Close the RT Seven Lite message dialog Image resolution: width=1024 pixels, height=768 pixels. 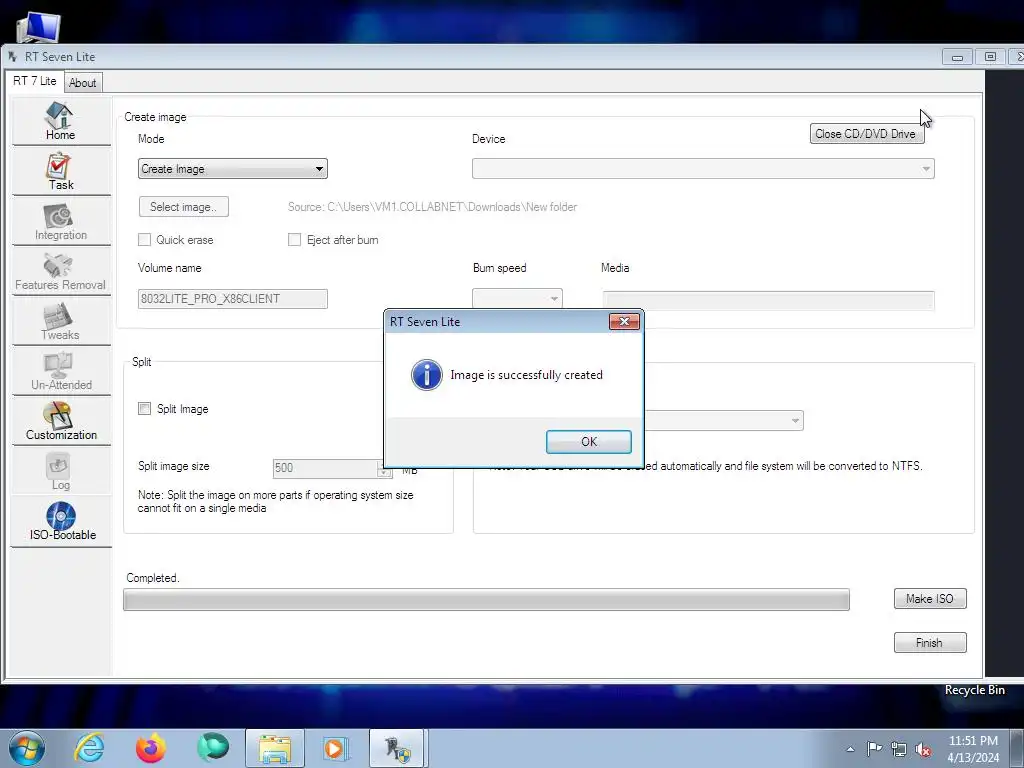(x=624, y=321)
